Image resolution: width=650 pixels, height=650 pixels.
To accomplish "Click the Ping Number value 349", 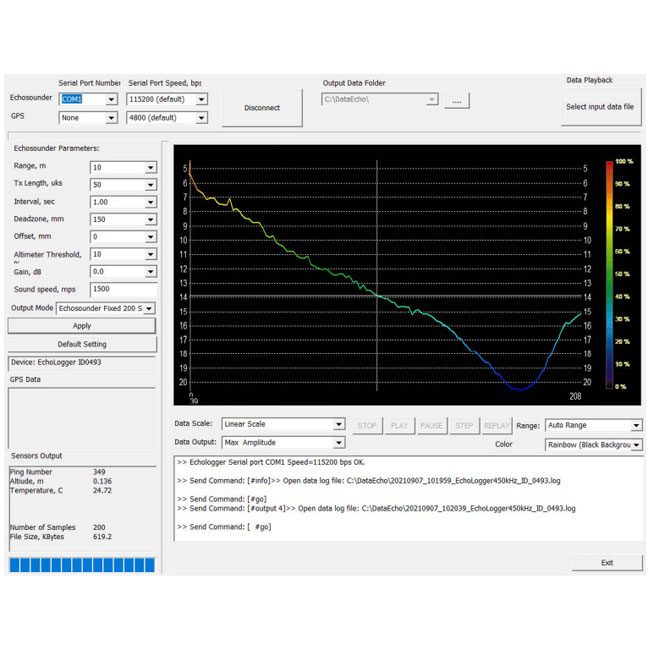I will point(99,472).
